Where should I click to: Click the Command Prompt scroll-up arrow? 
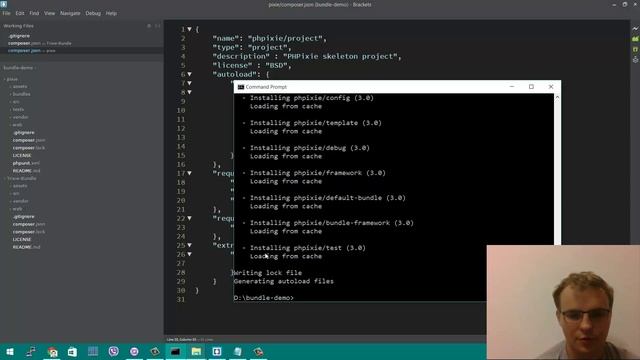tap(557, 97)
